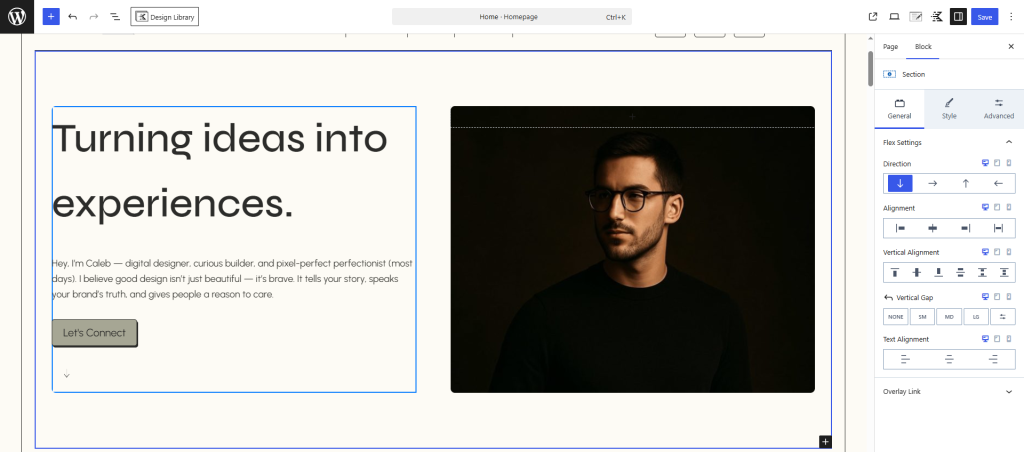Open the three-dot options menu
The height and width of the screenshot is (452, 1024).
[1012, 17]
